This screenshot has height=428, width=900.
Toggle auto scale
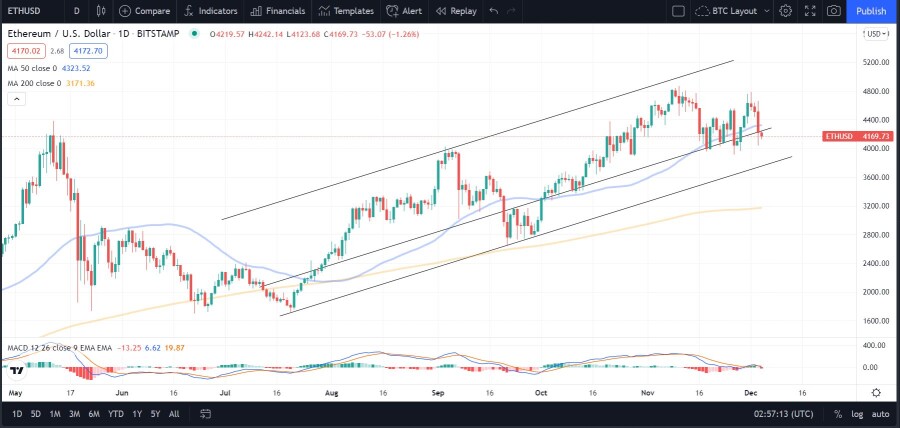880,414
